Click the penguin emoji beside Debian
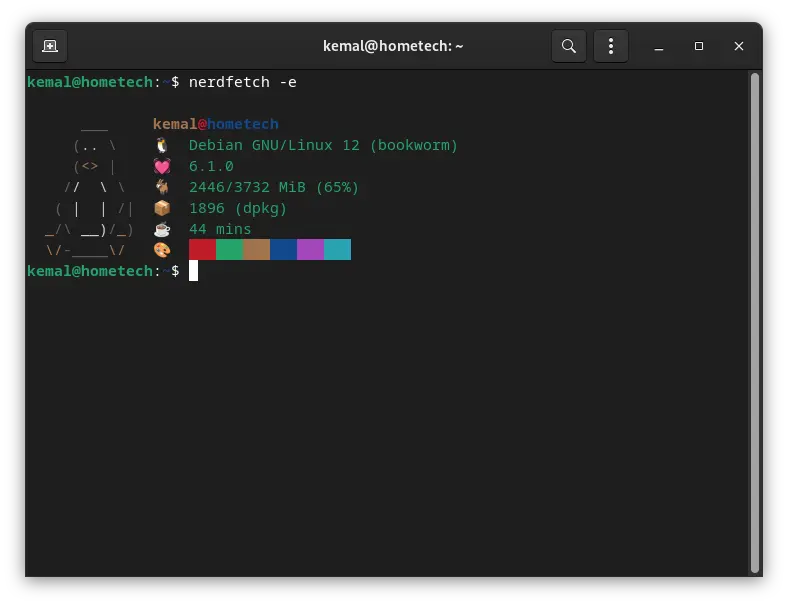788x605 pixels. (162, 145)
